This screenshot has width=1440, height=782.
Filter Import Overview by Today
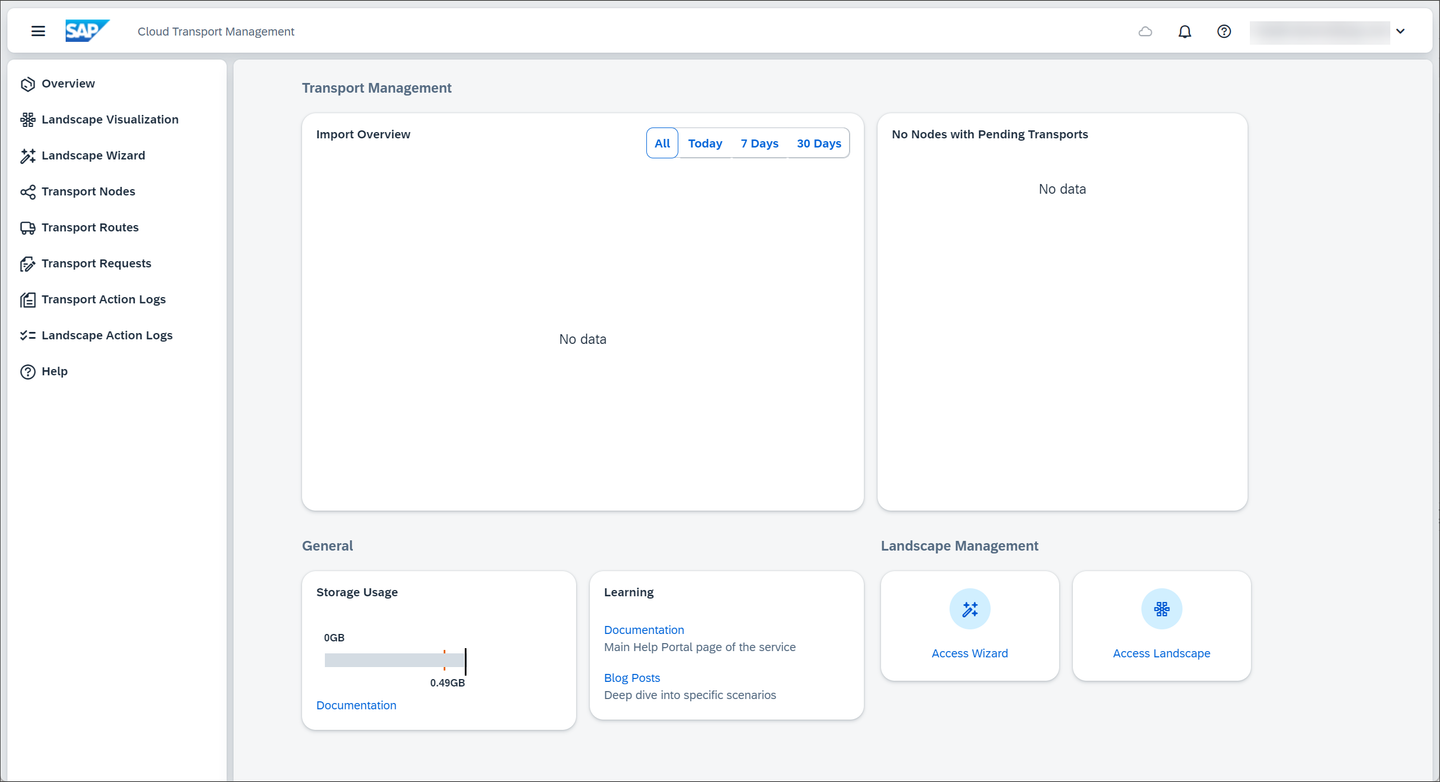click(x=705, y=144)
